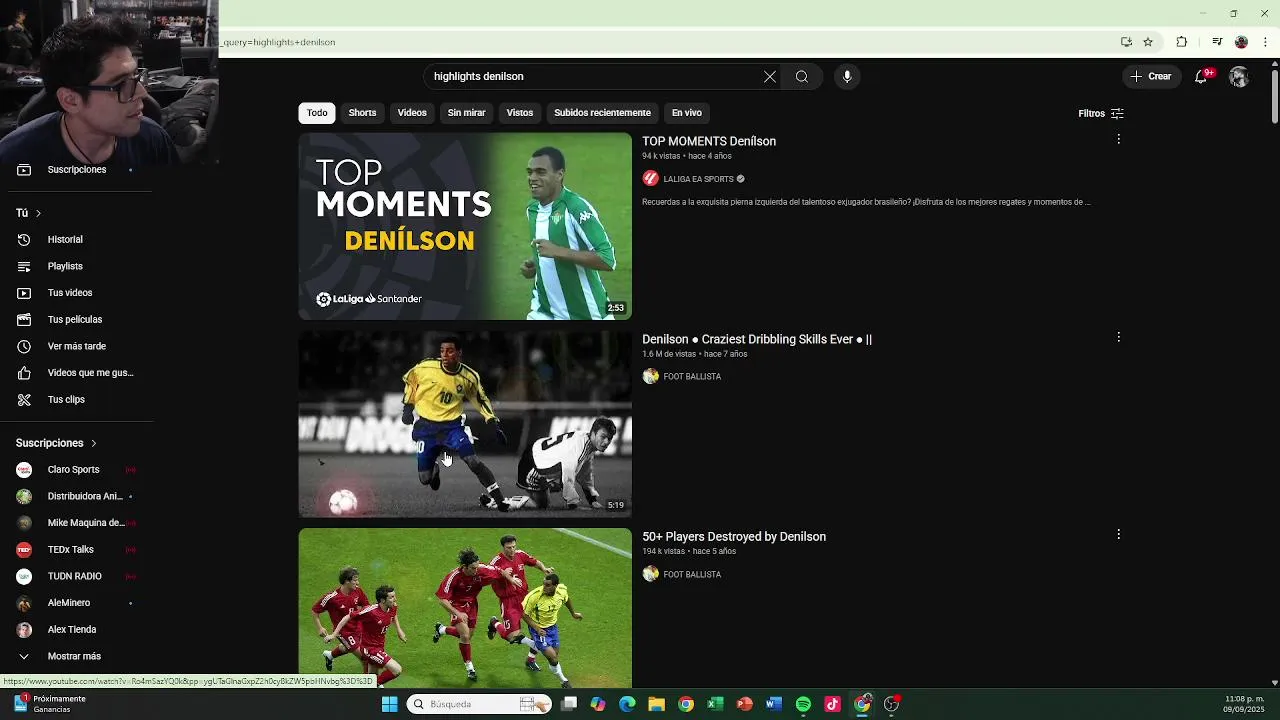
Task: Open TUDN RADIO subscription channel
Action: click(76, 577)
